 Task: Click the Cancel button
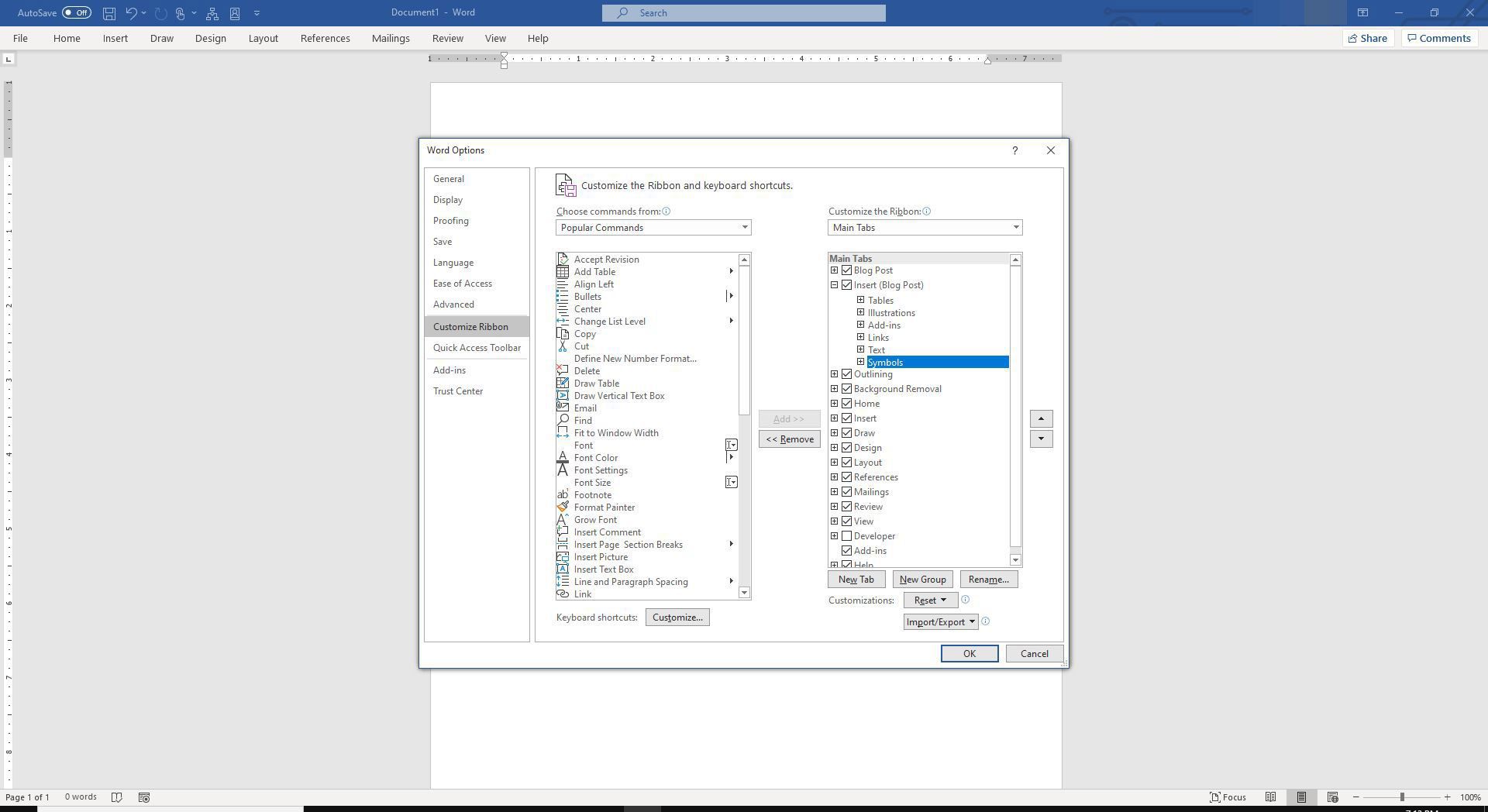1034,654
